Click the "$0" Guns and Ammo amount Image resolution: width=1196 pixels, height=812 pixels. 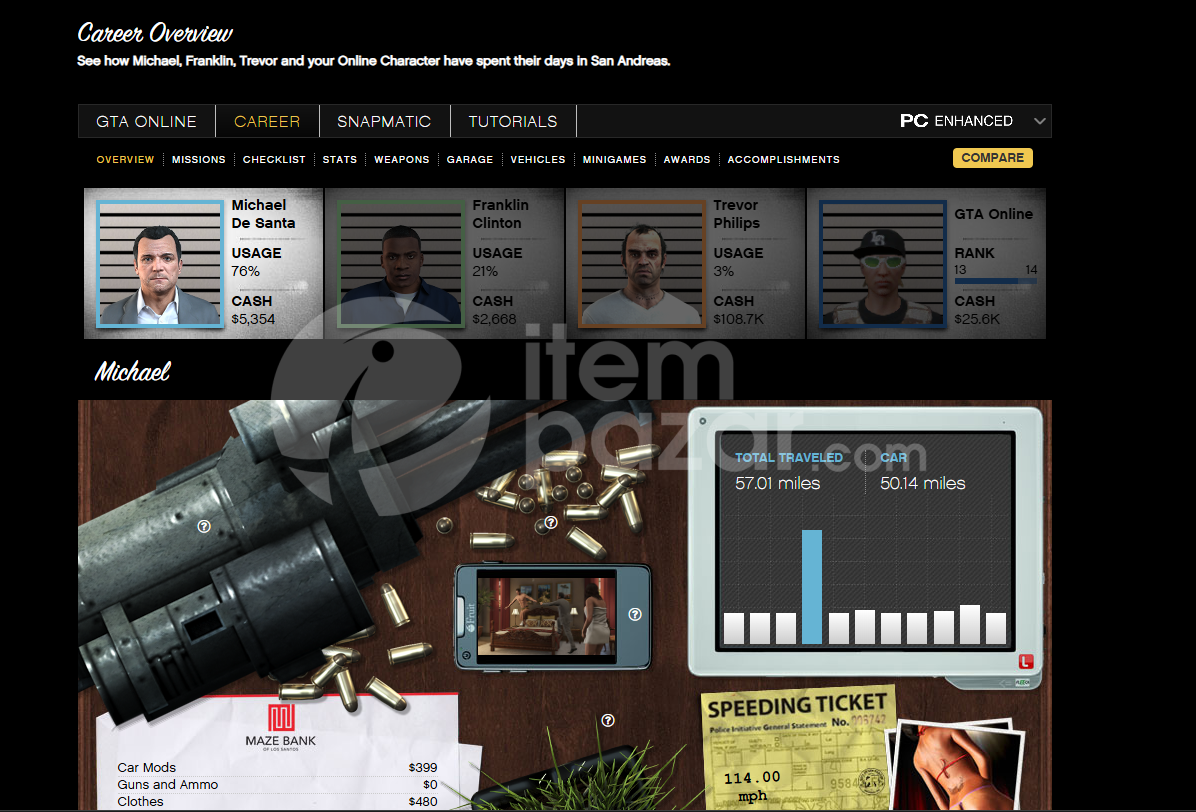click(x=430, y=785)
